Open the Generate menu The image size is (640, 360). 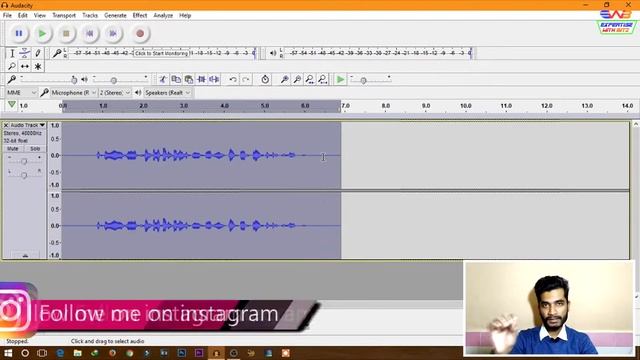tap(115, 16)
